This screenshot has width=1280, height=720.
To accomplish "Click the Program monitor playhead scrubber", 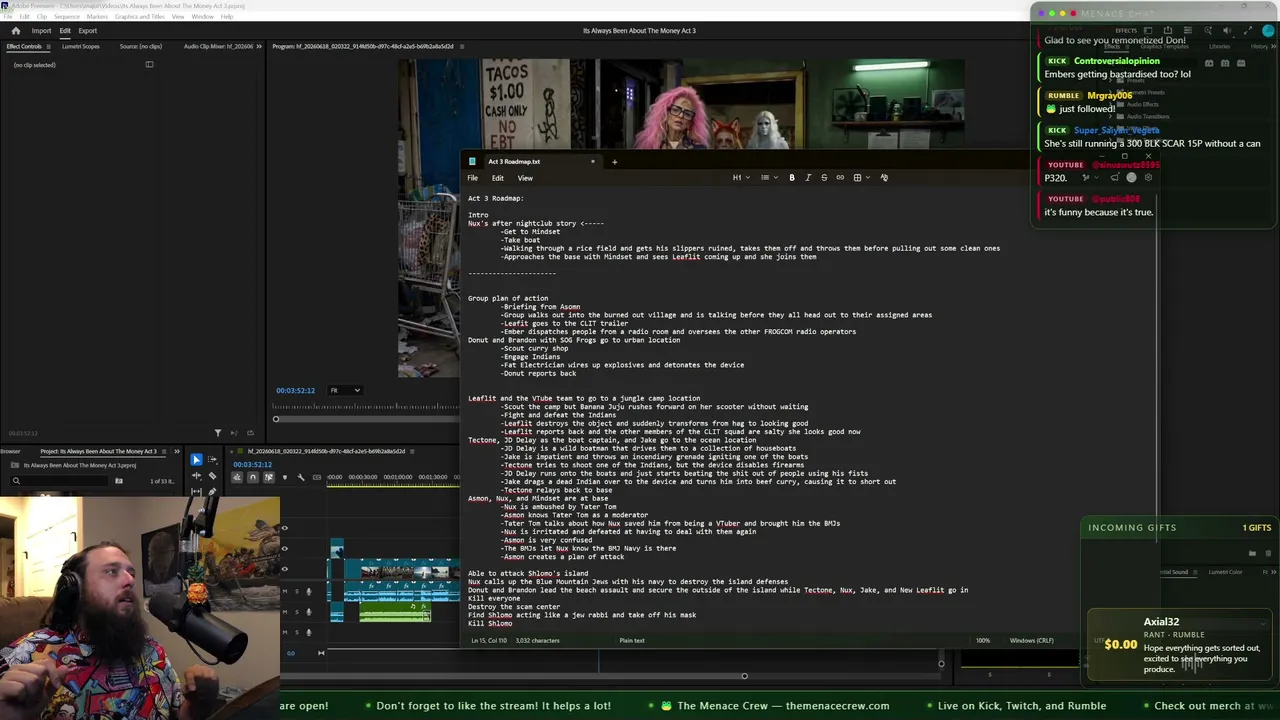I will pyautogui.click(x=276, y=418).
